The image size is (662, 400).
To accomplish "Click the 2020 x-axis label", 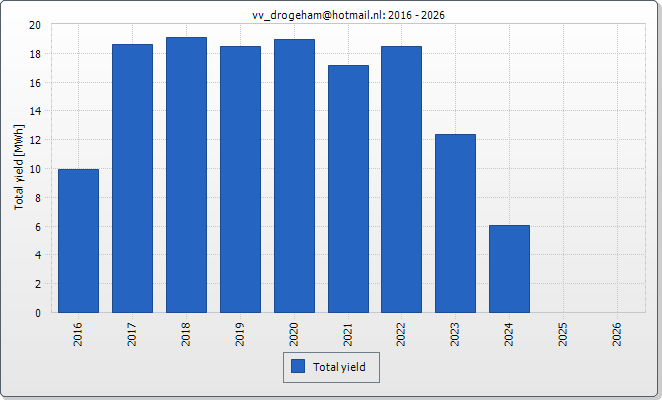I will click(294, 334).
